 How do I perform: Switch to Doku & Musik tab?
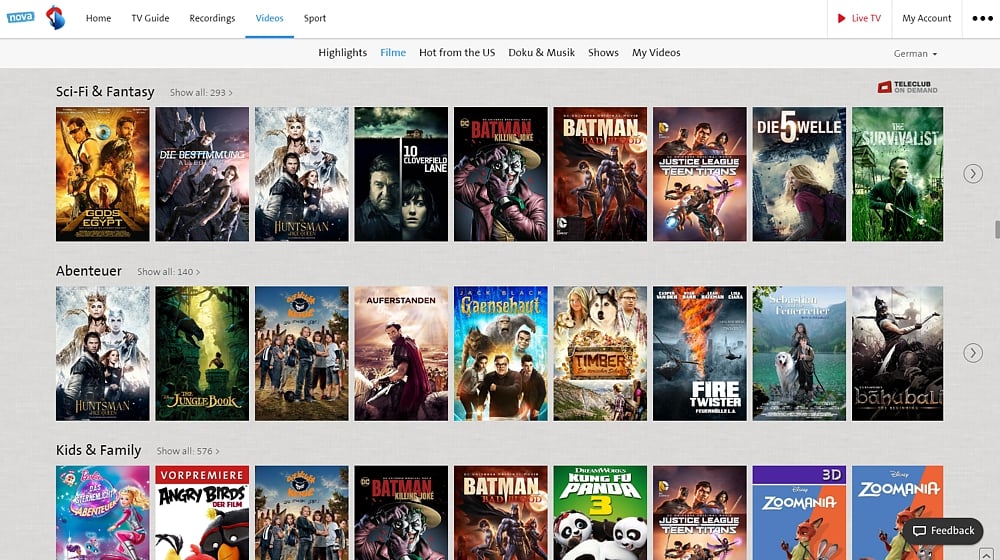pos(541,53)
